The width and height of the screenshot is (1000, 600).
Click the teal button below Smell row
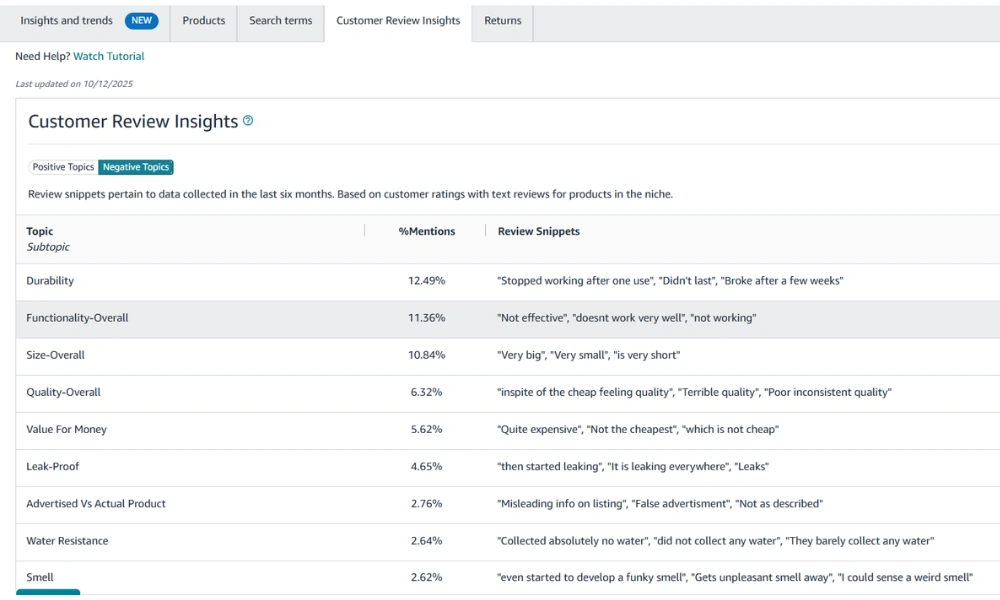pos(48,594)
